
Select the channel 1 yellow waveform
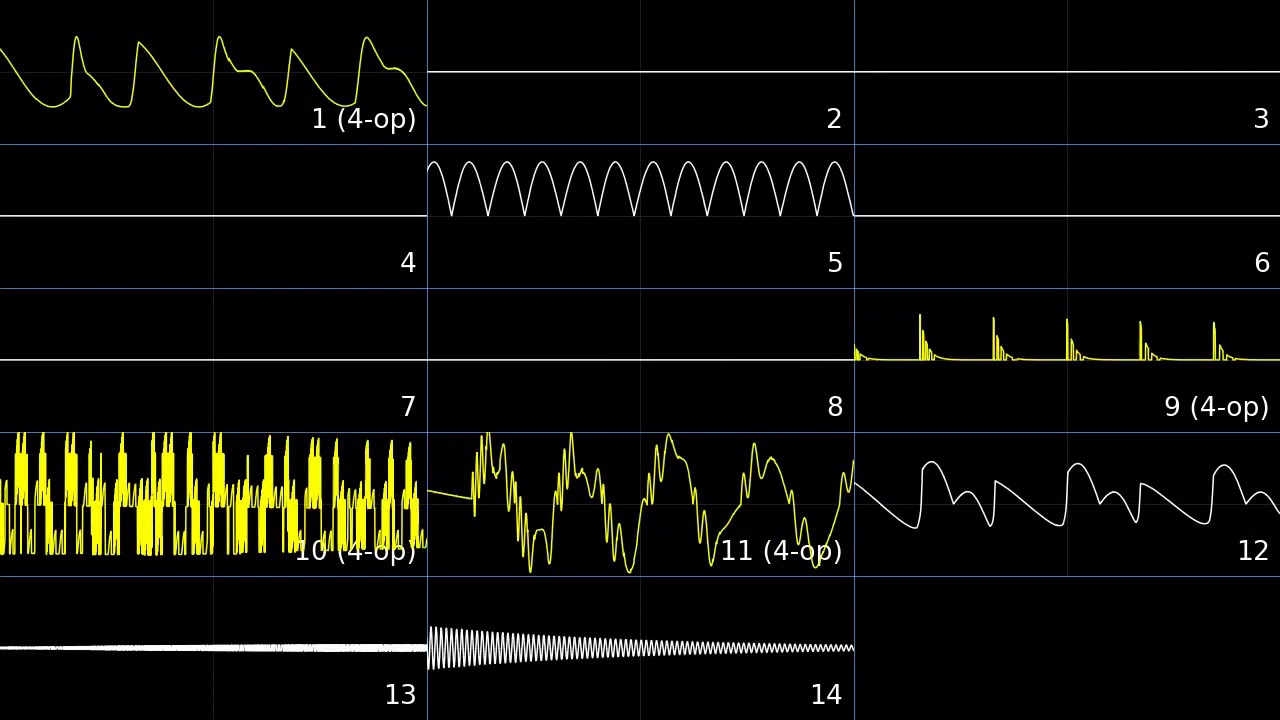(x=213, y=72)
